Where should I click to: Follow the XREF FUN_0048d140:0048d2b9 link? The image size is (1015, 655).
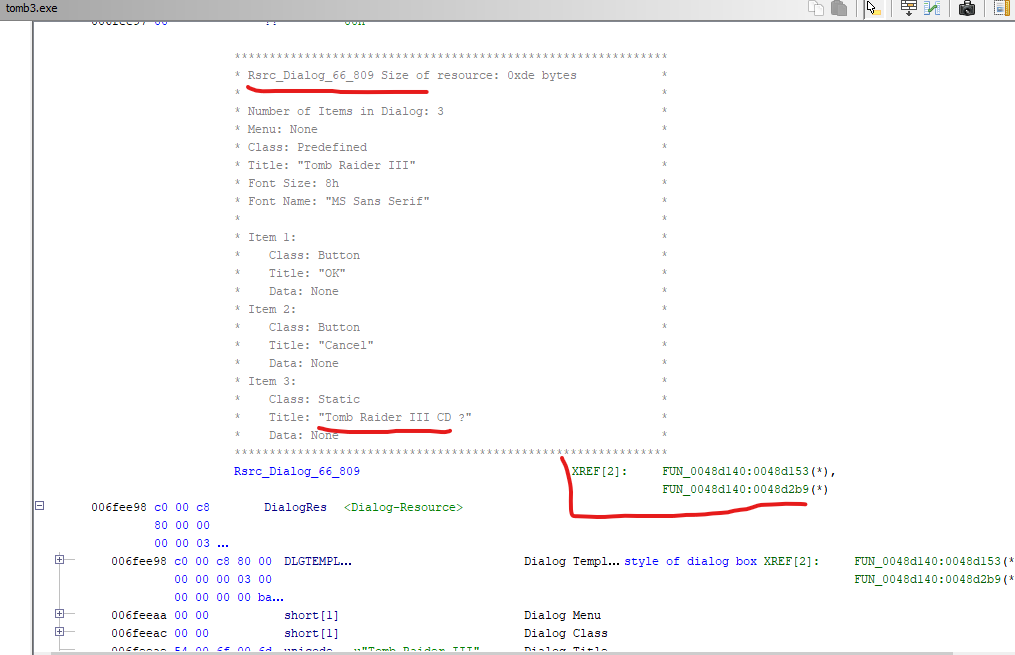744,489
